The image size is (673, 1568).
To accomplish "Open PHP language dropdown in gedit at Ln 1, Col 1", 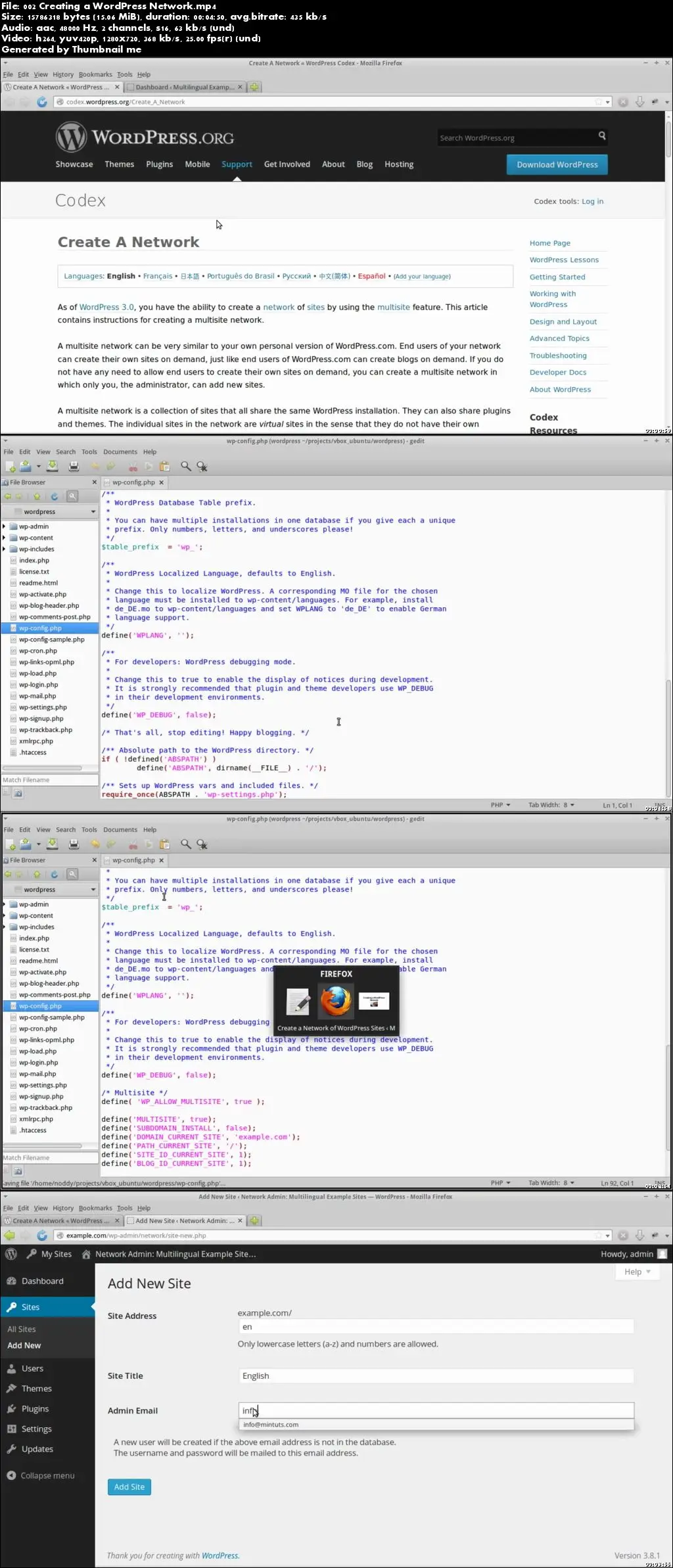I will (x=500, y=805).
